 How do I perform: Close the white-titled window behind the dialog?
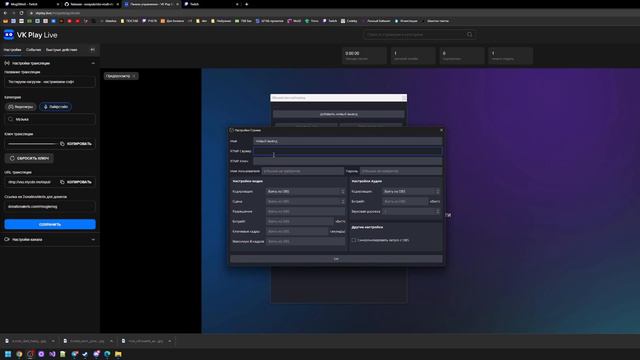[x=404, y=98]
